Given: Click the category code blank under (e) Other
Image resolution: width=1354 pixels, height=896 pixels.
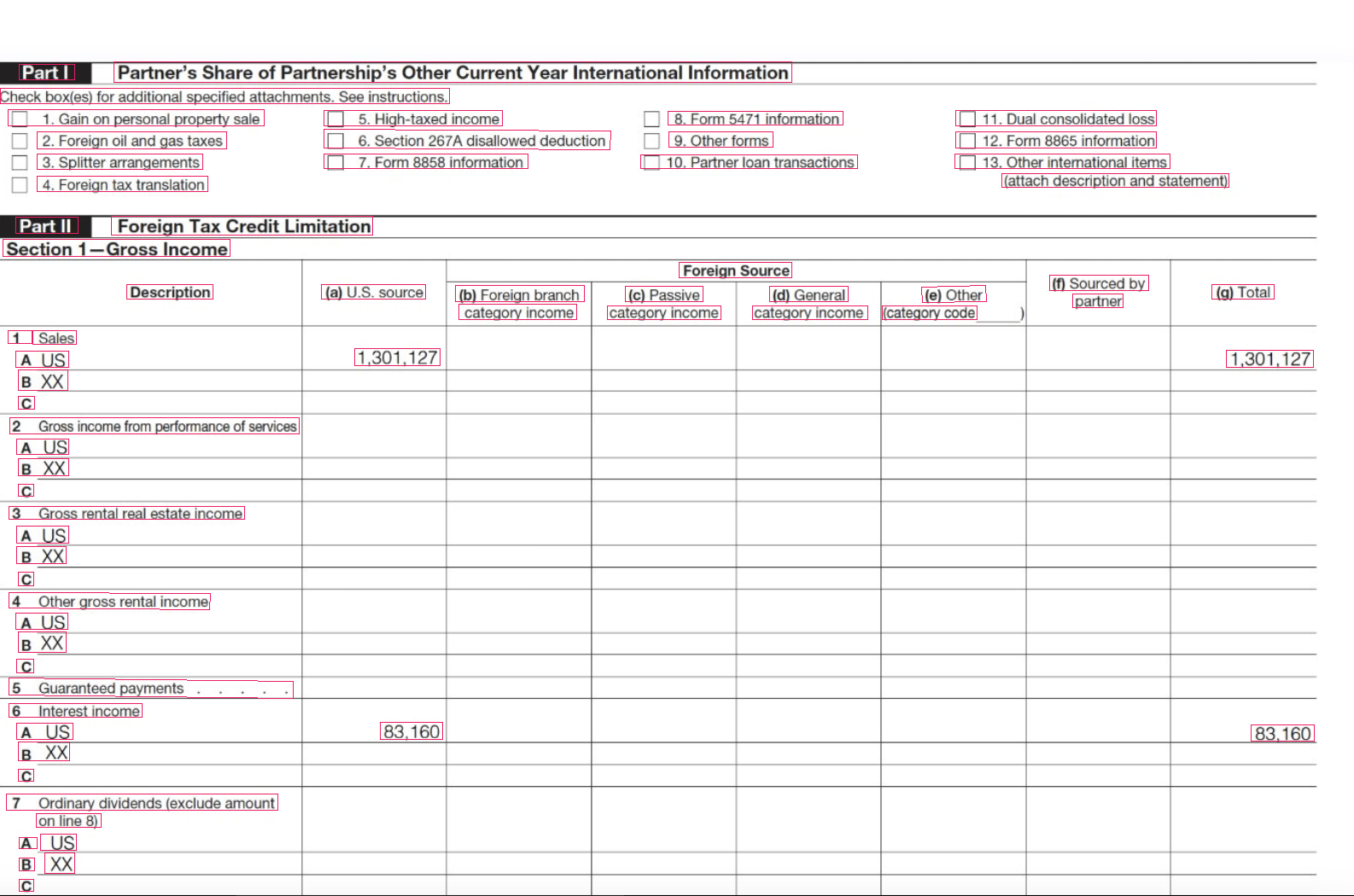Looking at the screenshot, I should pyautogui.click(x=999, y=313).
